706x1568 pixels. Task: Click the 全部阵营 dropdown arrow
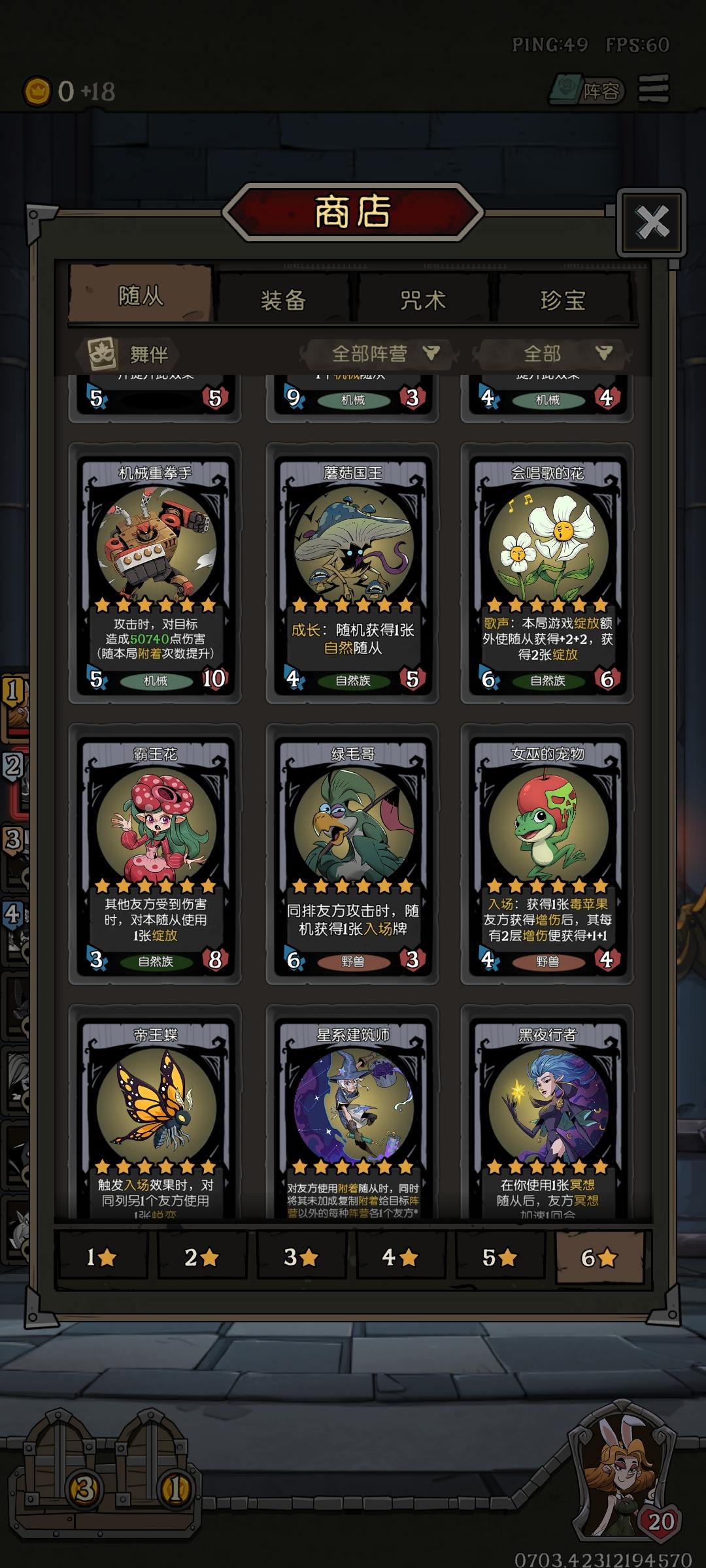pos(431,353)
